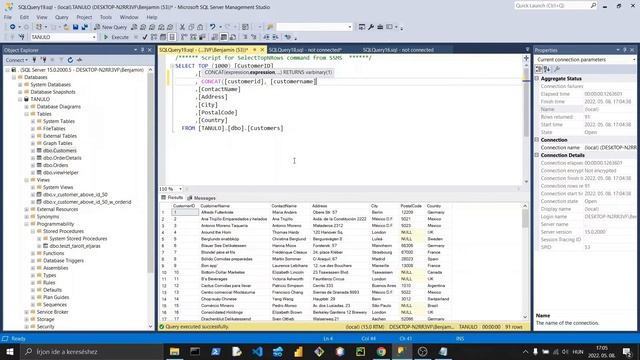Toggle Include Actual Execution Plan
This screenshot has height=360, width=640.
(184, 37)
